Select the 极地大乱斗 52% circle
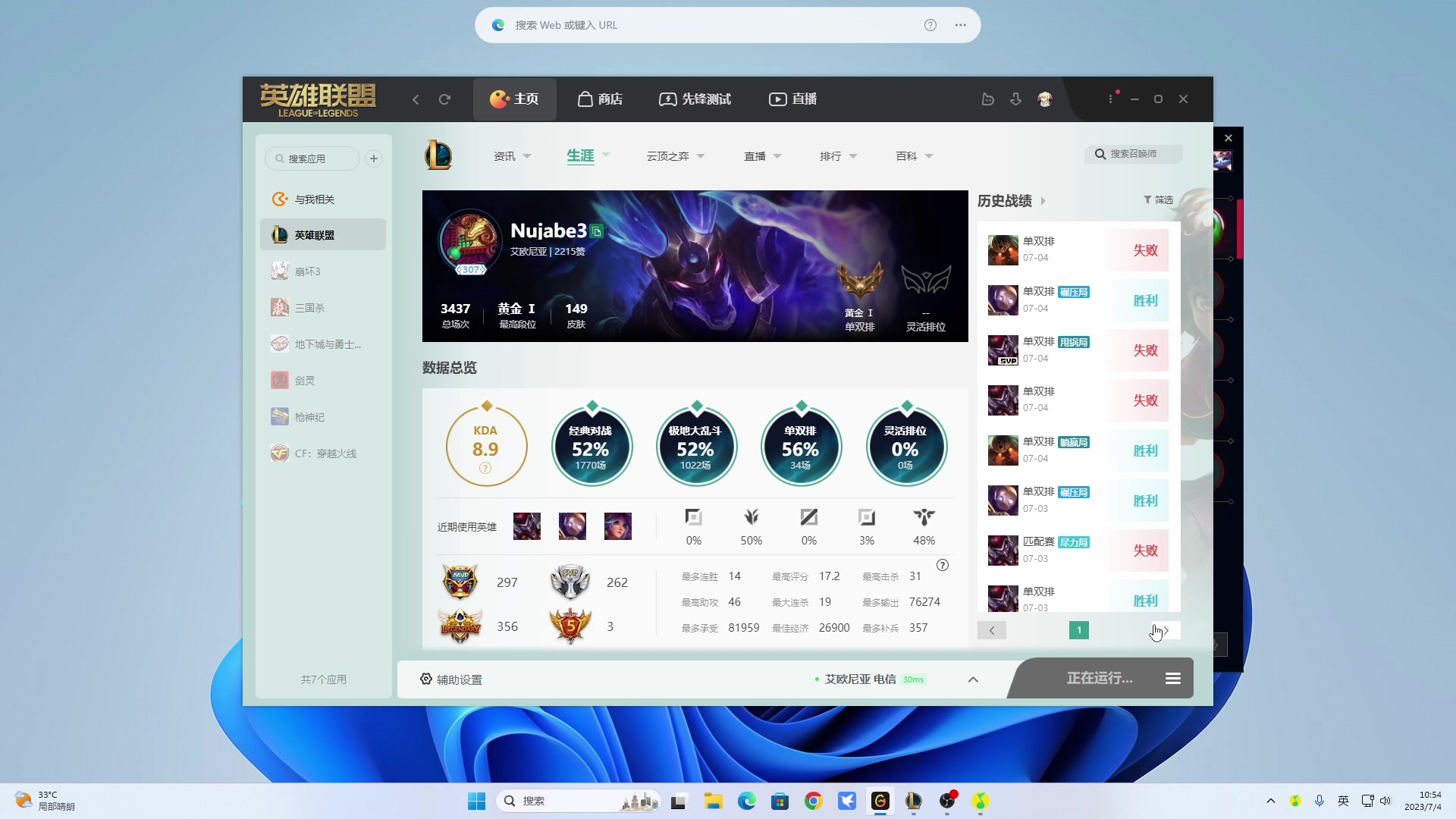Image resolution: width=1456 pixels, height=819 pixels. (x=696, y=447)
